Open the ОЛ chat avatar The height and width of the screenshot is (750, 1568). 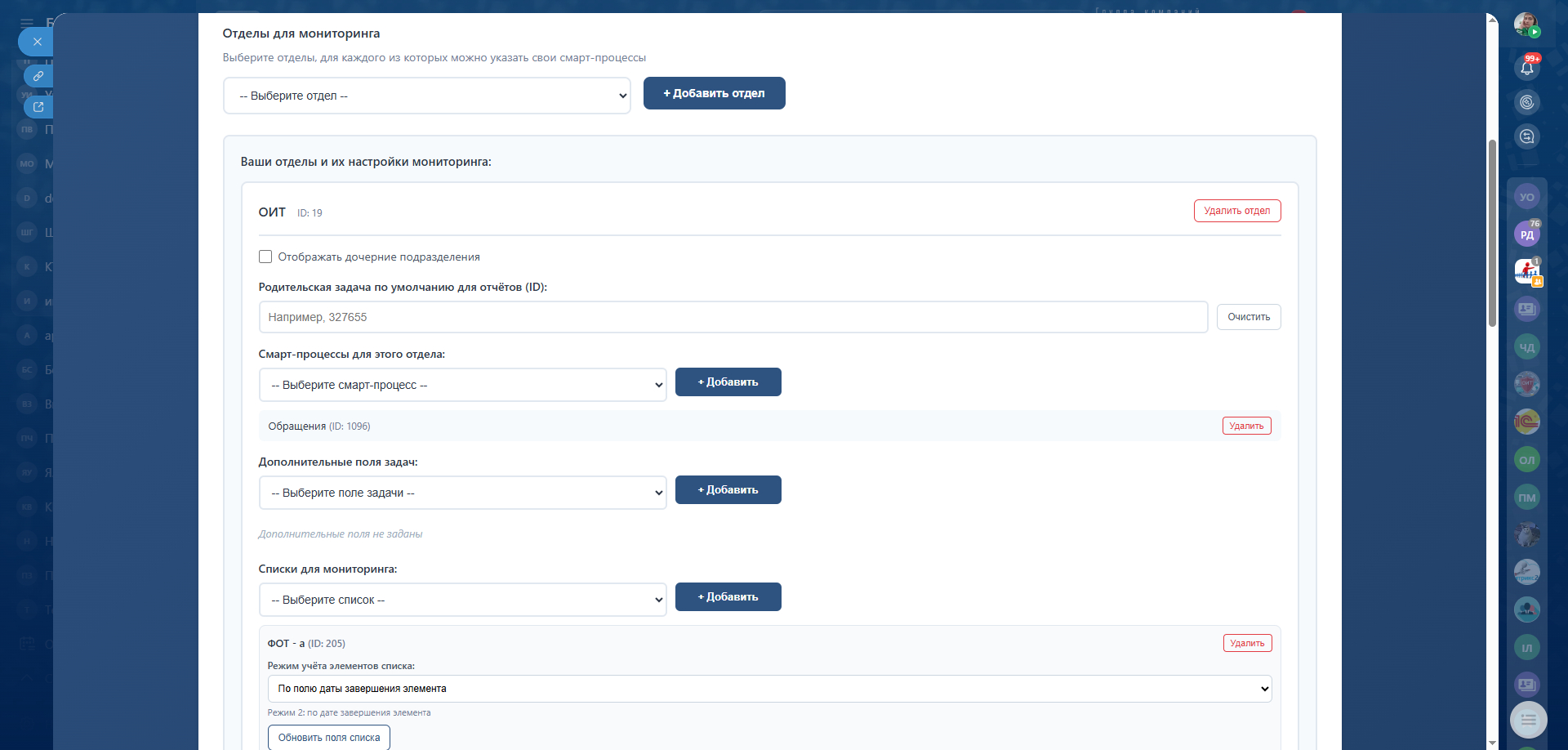pos(1527,460)
